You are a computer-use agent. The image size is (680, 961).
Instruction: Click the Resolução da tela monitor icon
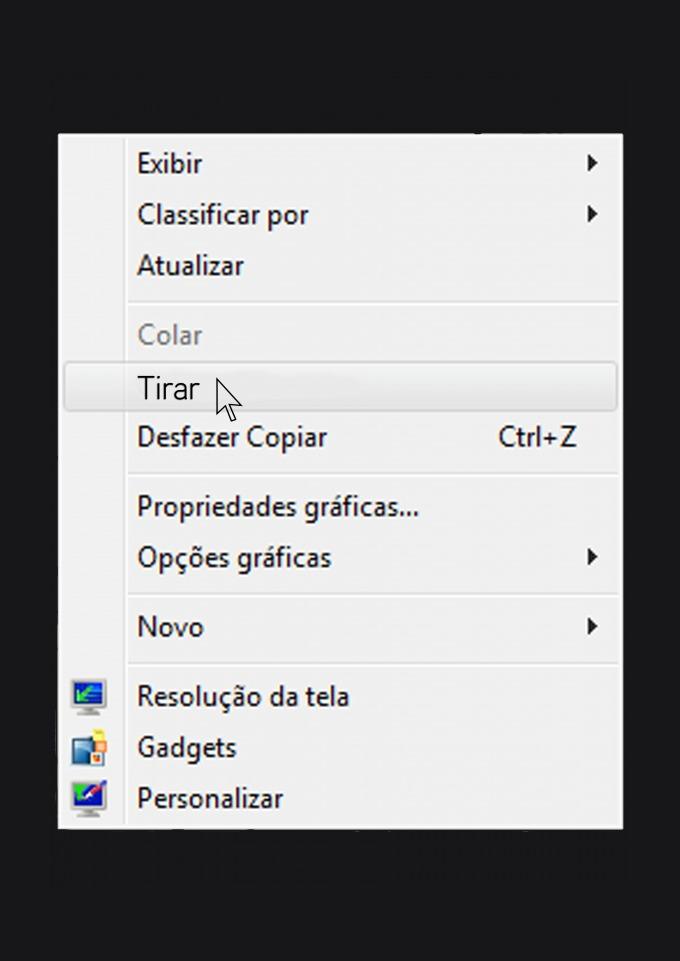coord(89,696)
